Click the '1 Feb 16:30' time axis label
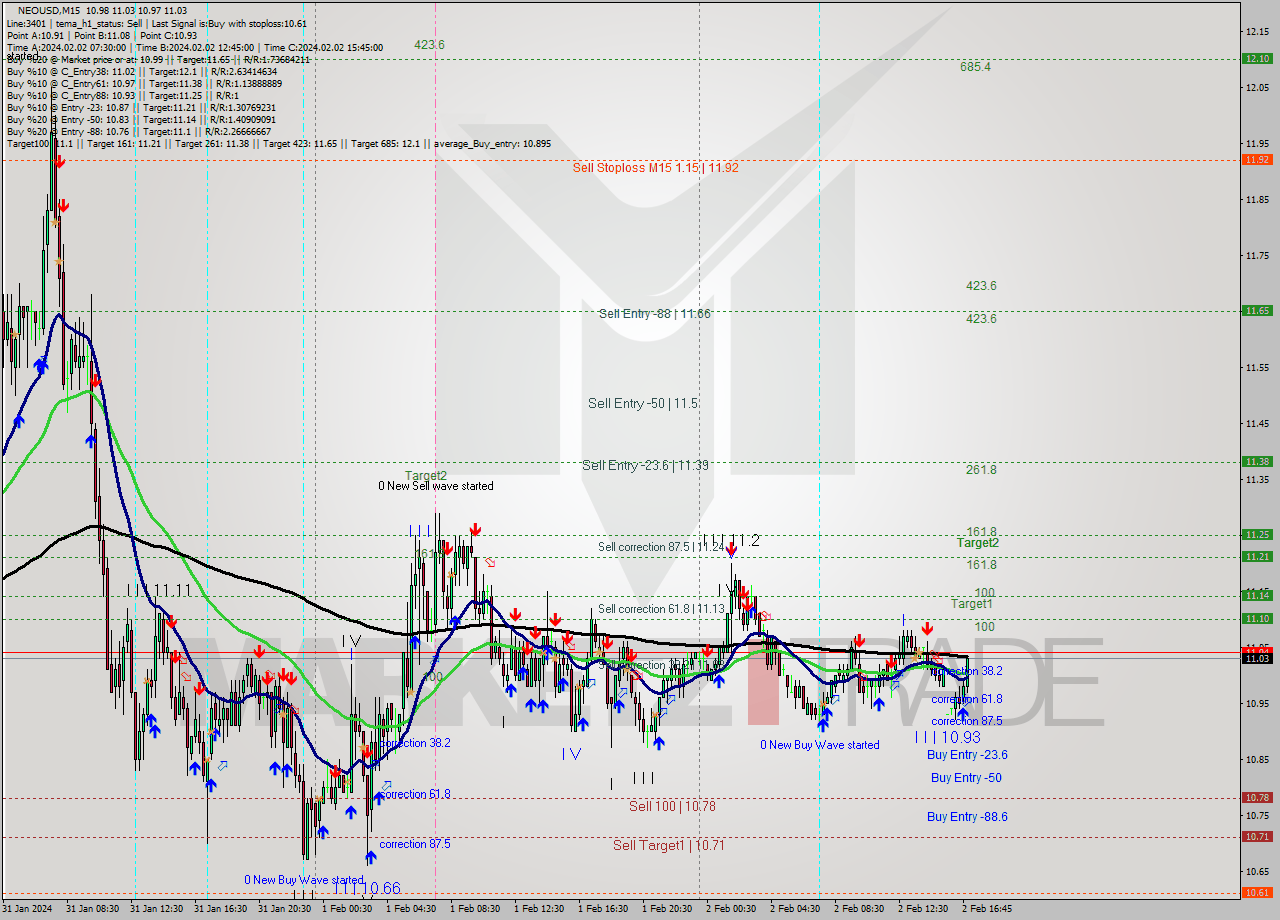 [603, 909]
